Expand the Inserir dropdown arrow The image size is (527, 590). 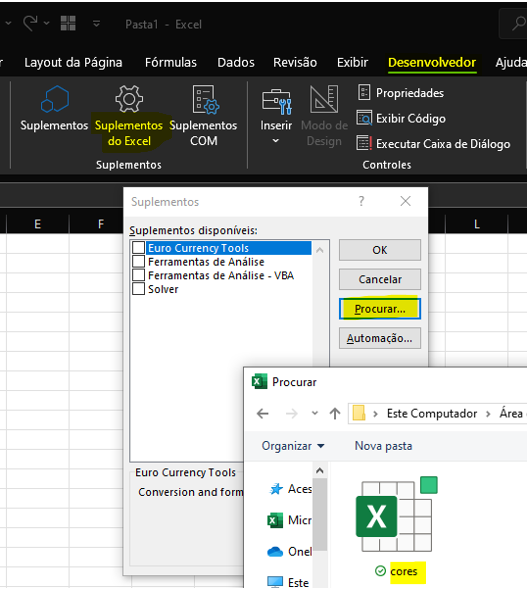tap(276, 141)
